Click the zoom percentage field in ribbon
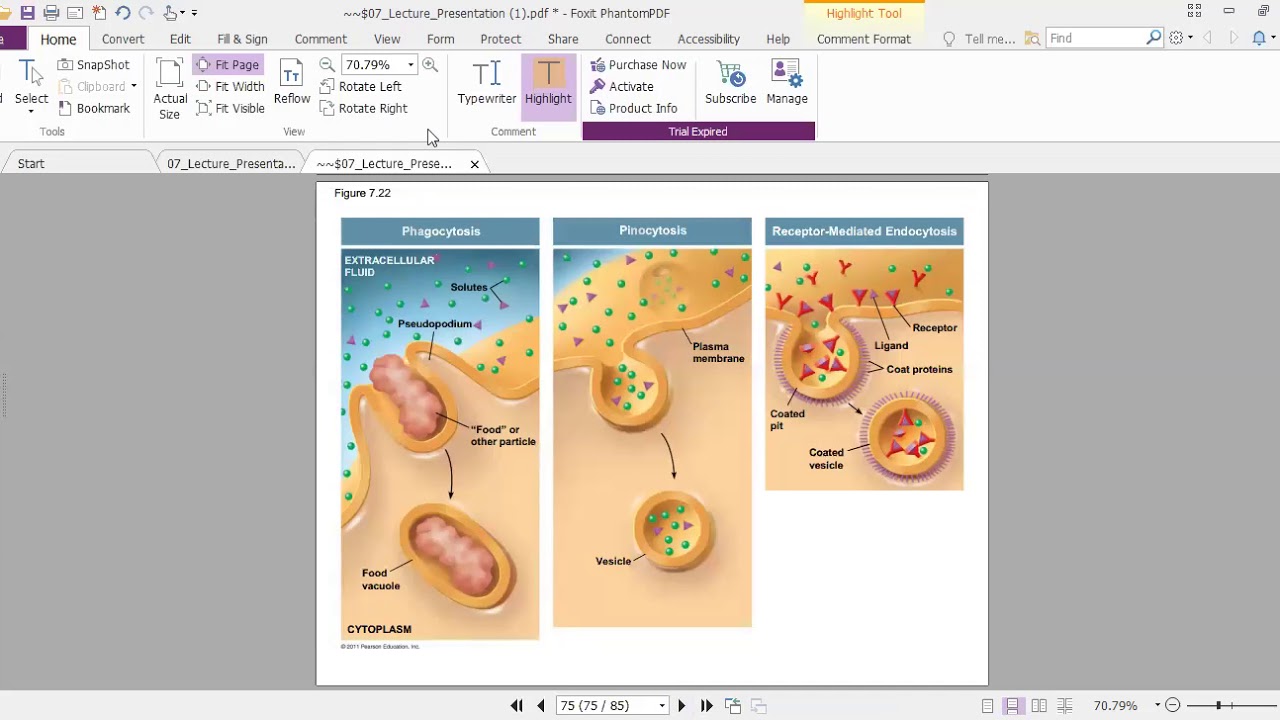 372,65
